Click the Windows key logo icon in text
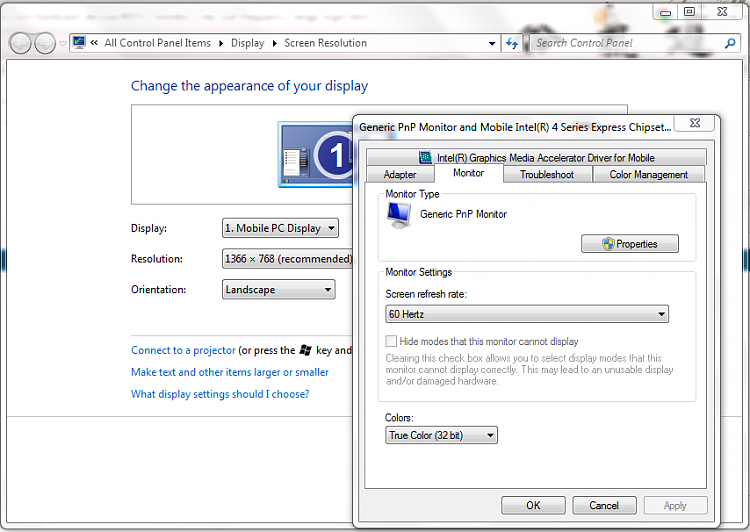This screenshot has width=750, height=532. click(306, 350)
